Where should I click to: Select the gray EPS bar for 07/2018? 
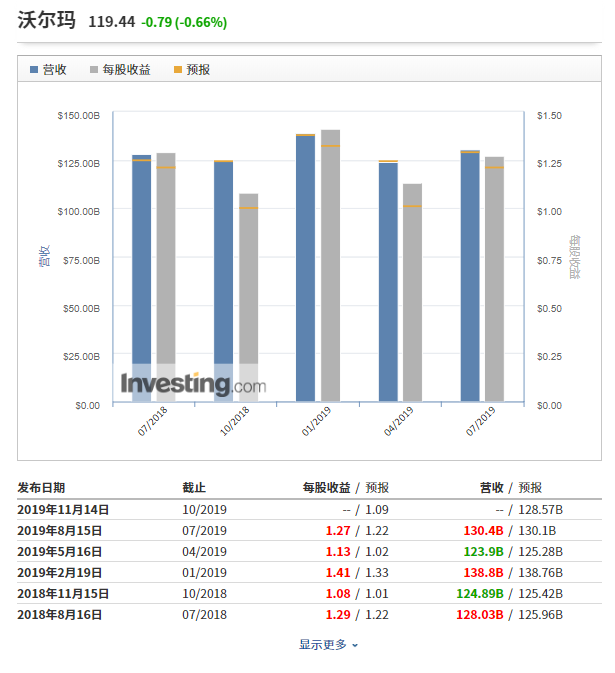[166, 277]
